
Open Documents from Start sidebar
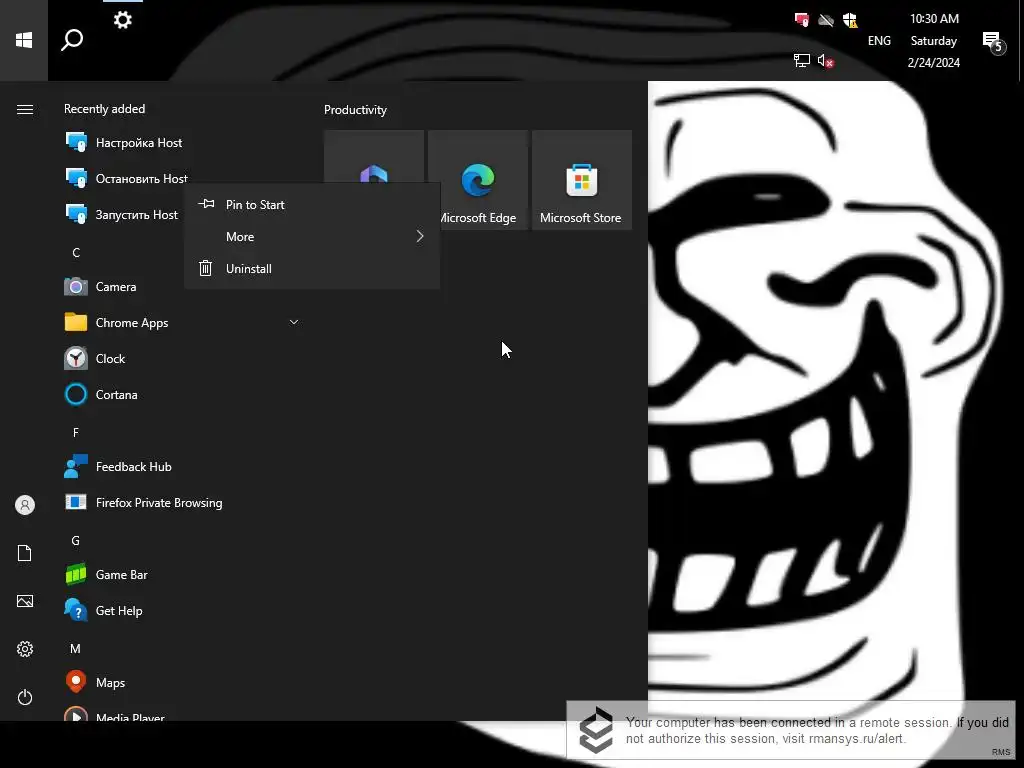pos(25,553)
